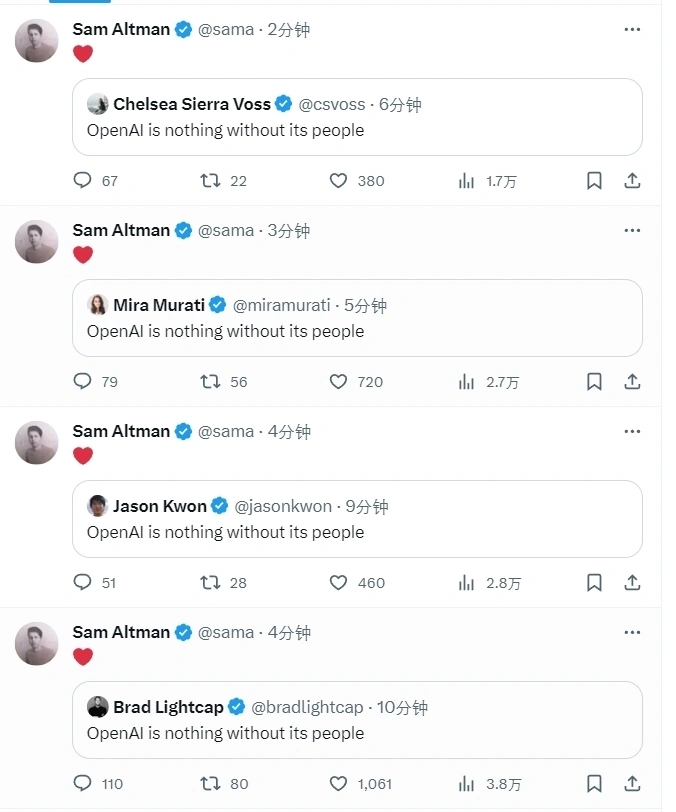
Task: Bookmark the post quoting Chelsea Sierra Voss
Action: tap(594, 181)
